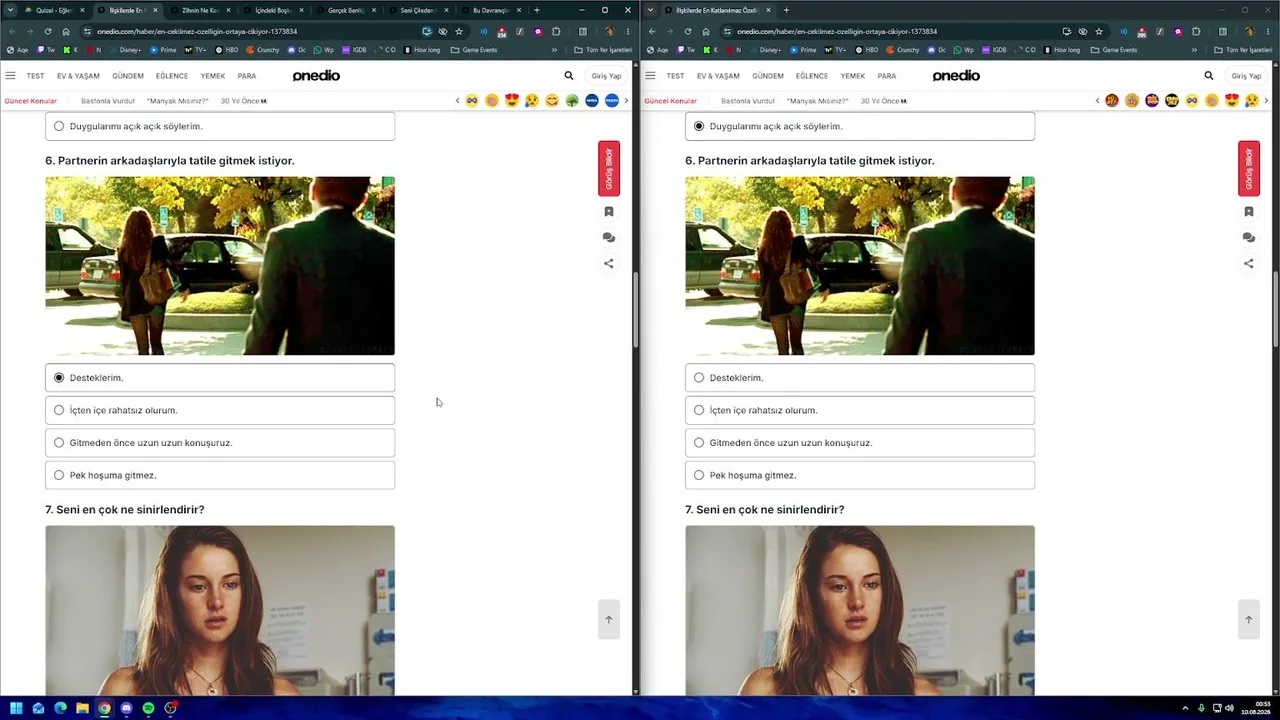
Task: Click the back-to-top arrow in the left window
Action: (608, 620)
